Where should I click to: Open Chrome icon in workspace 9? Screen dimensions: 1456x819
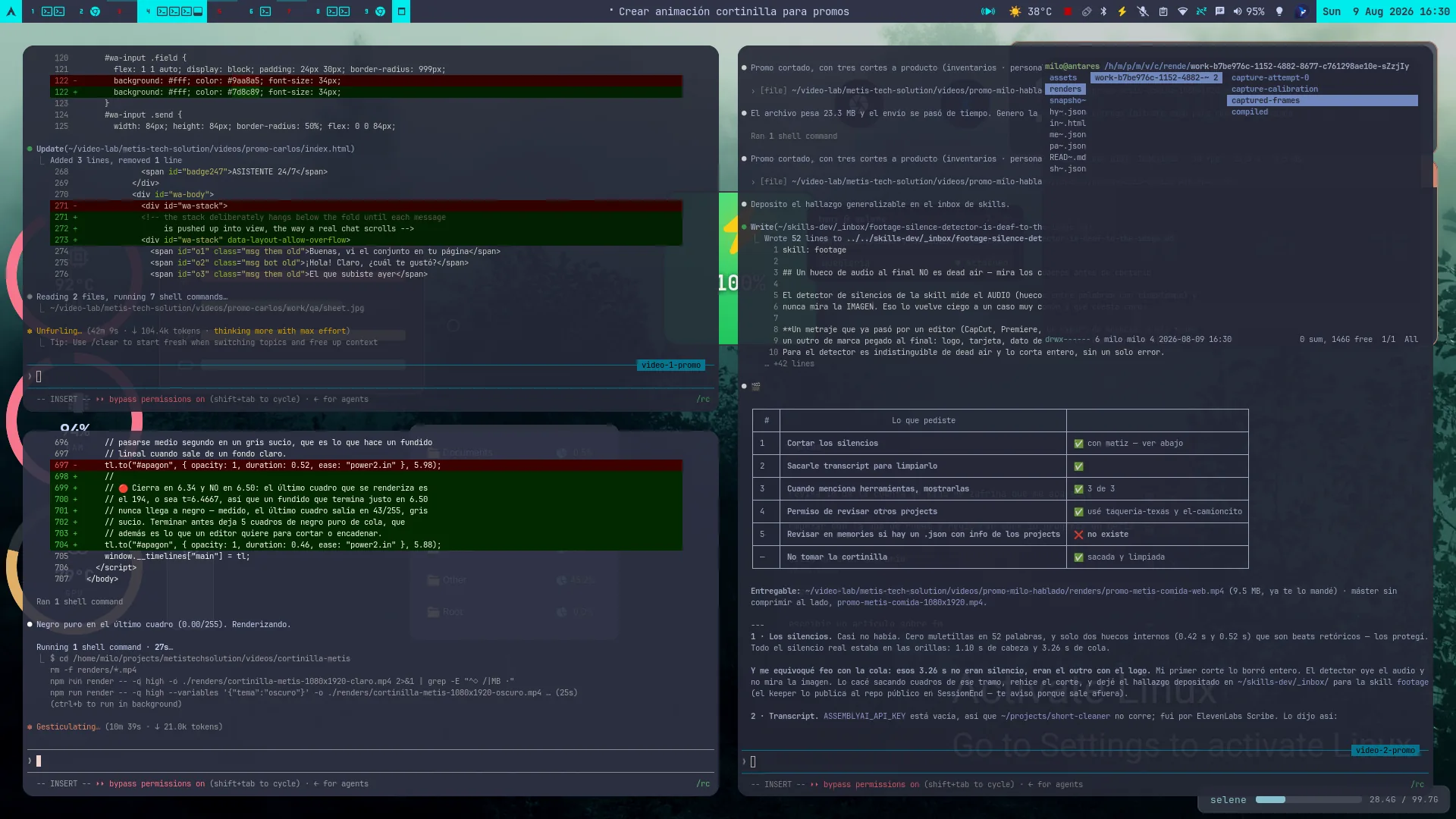click(x=381, y=11)
